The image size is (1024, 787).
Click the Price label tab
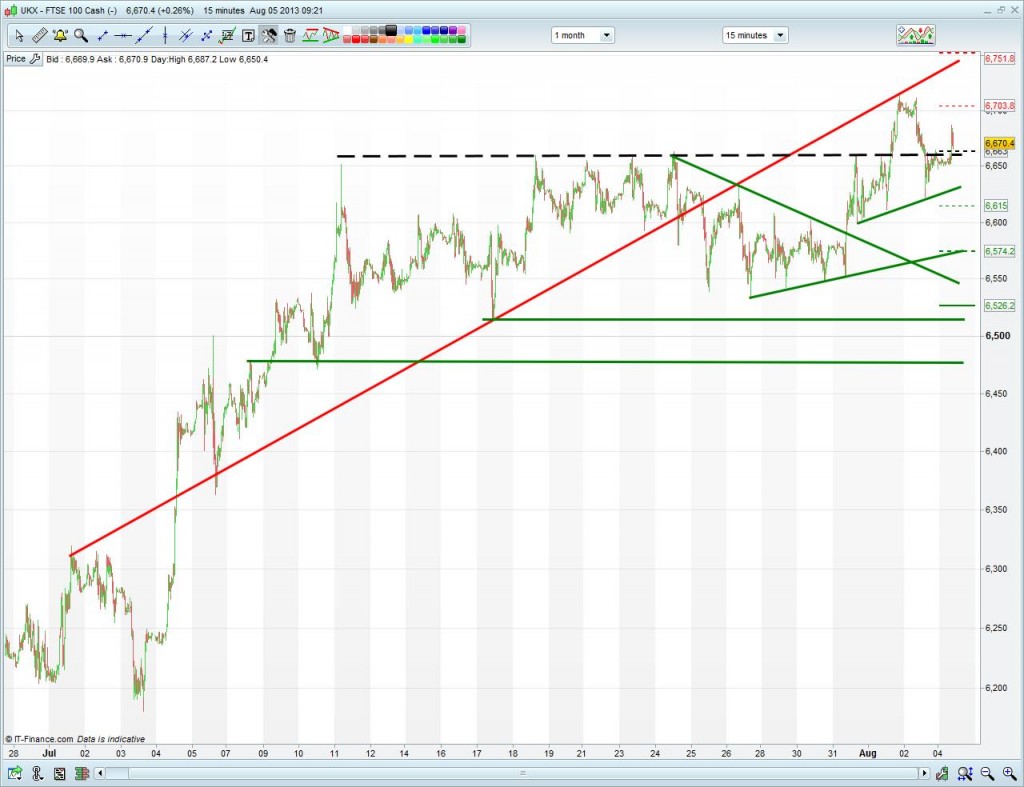tap(16, 59)
